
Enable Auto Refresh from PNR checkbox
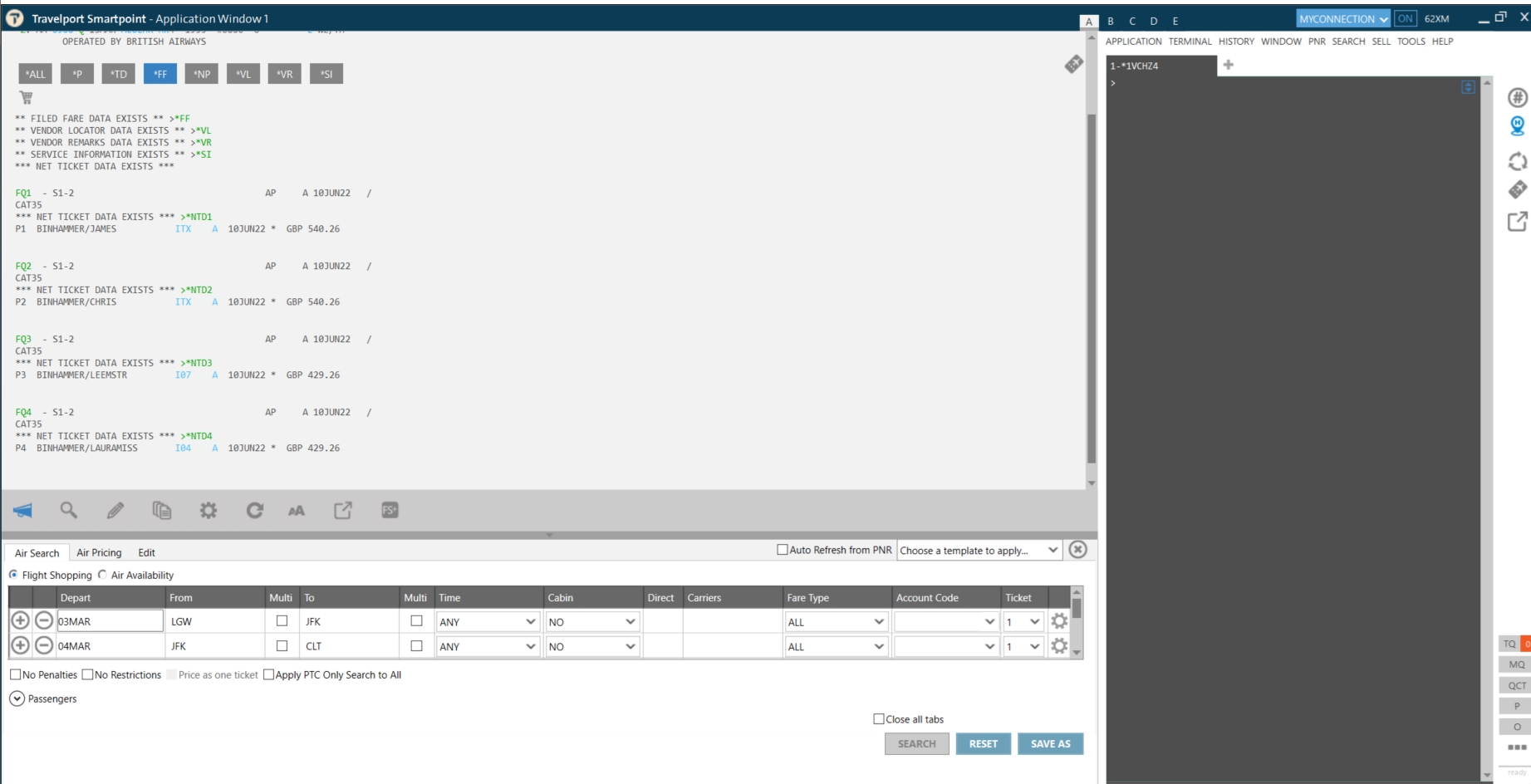[782, 549]
